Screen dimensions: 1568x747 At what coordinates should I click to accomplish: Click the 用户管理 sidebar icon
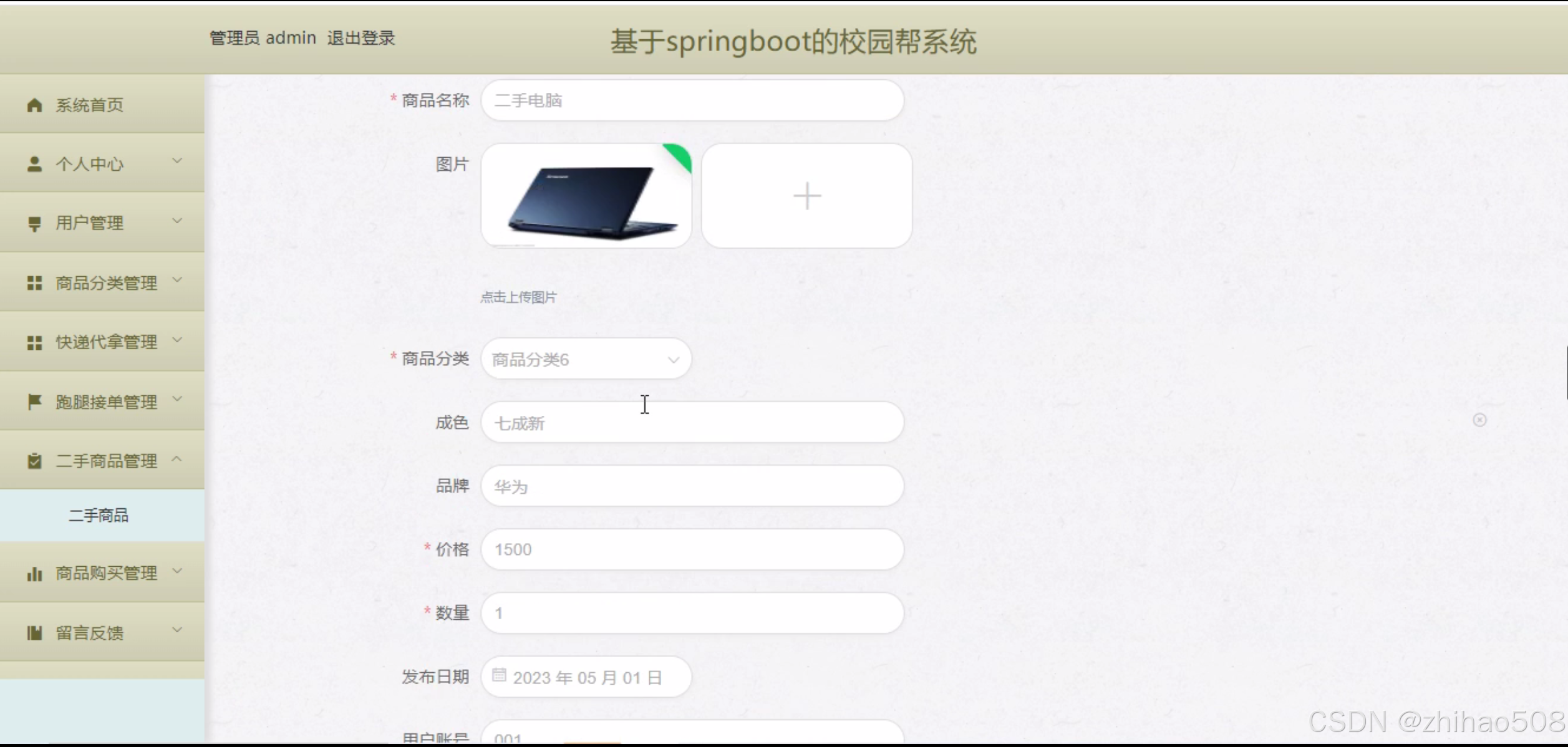coord(35,223)
